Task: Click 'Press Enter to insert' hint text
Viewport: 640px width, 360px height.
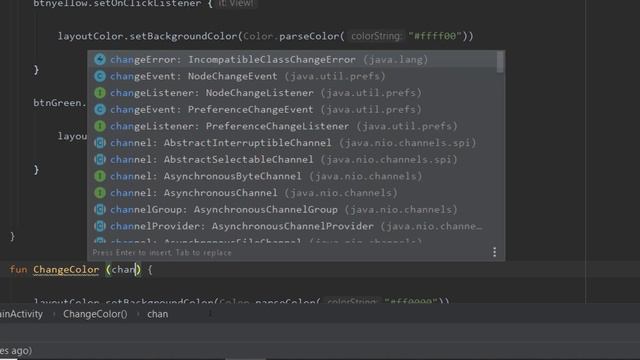Action: (x=162, y=253)
